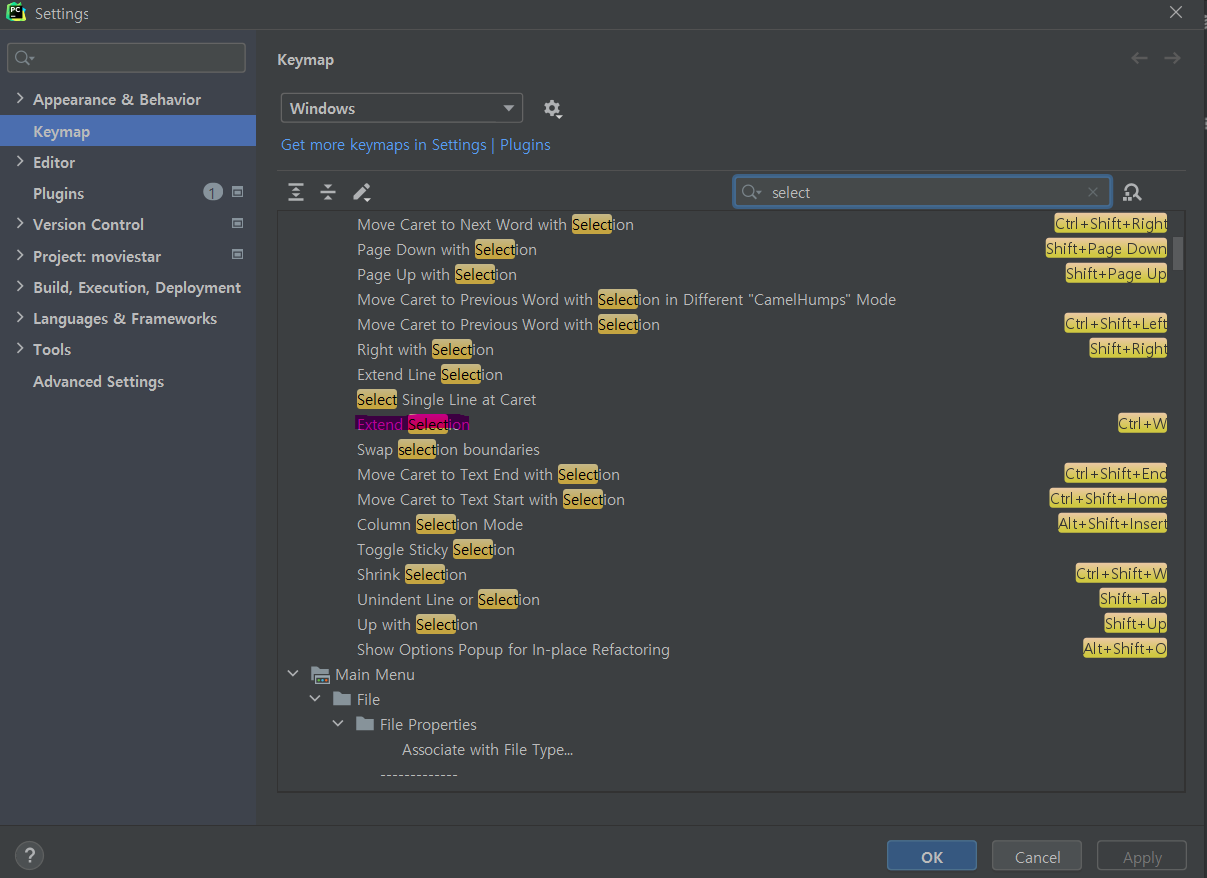Click the Alt+Shift+Insert shortcut label

(x=1112, y=524)
